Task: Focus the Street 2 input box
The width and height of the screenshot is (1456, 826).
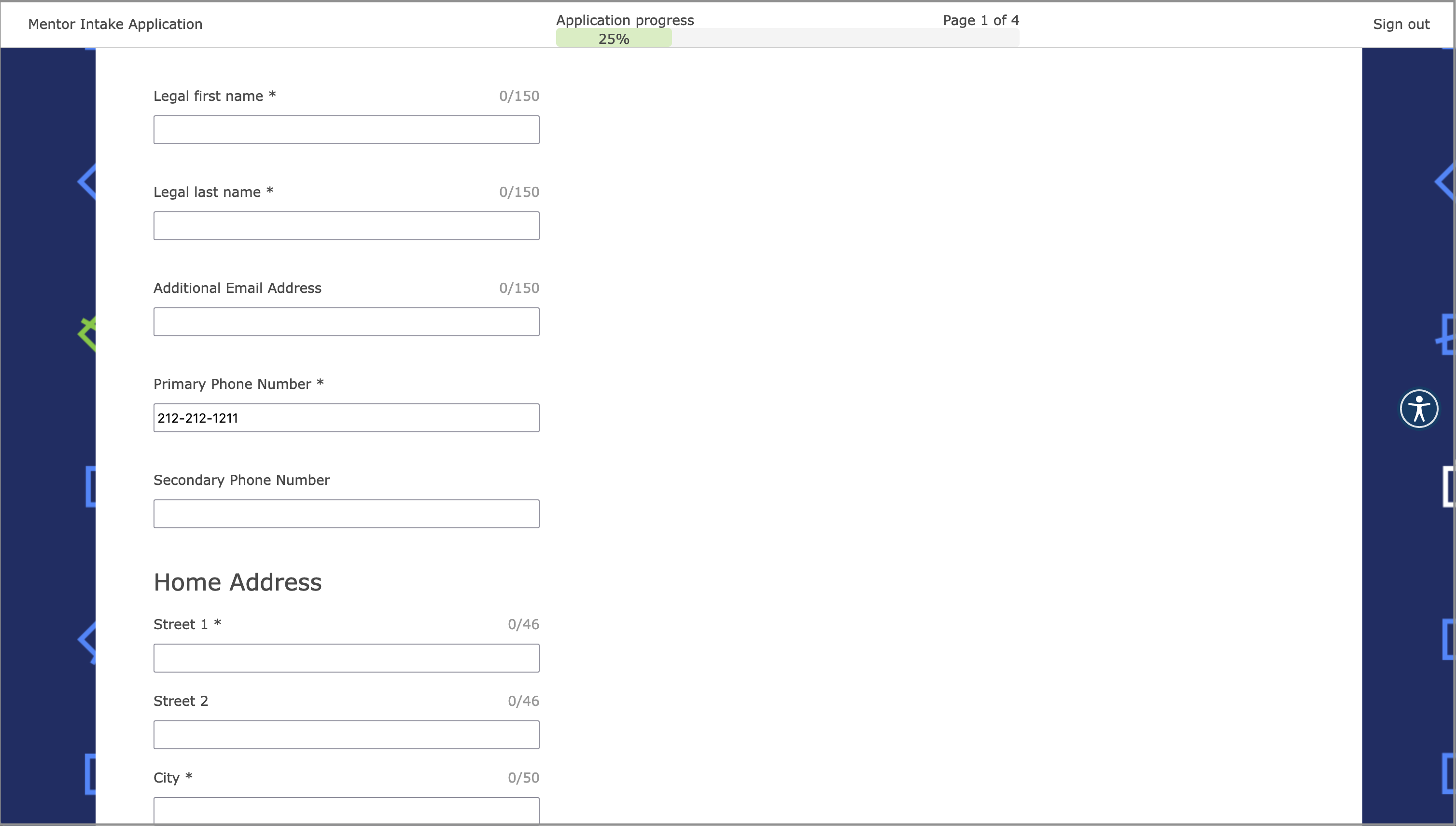Action: (346, 735)
